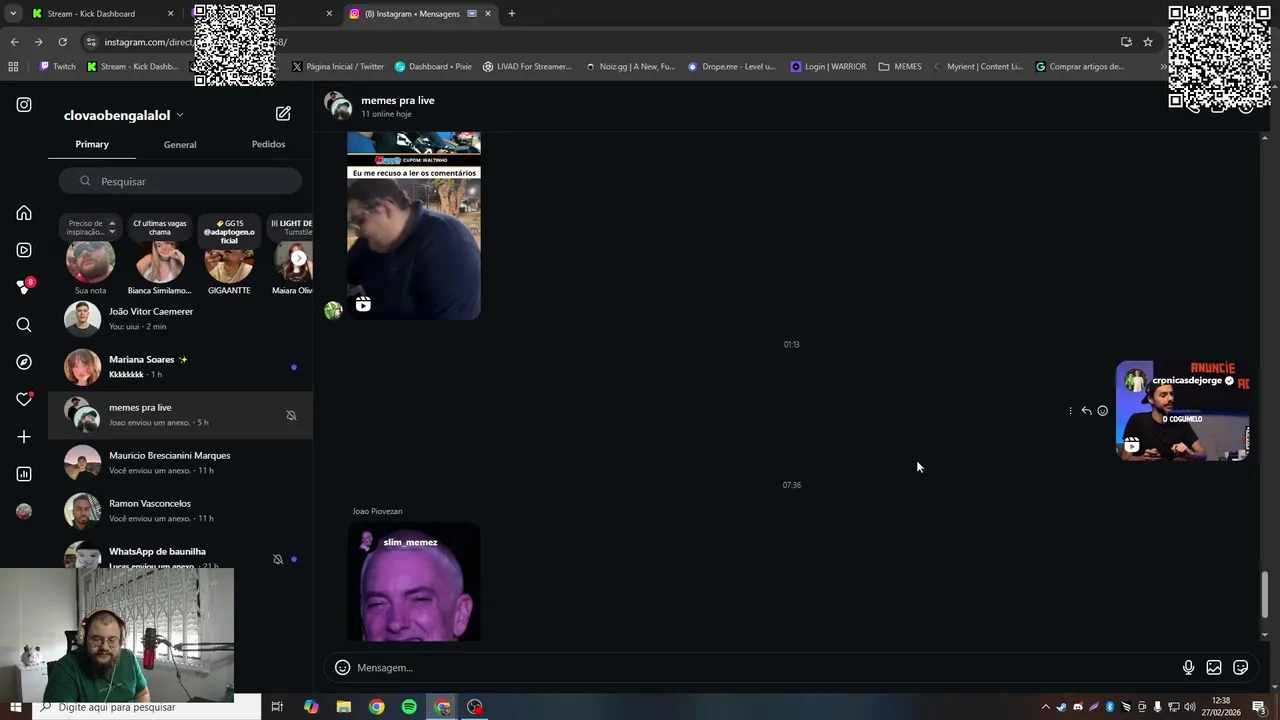Select the Instagram Mensagens browser tab

pyautogui.click(x=420, y=14)
